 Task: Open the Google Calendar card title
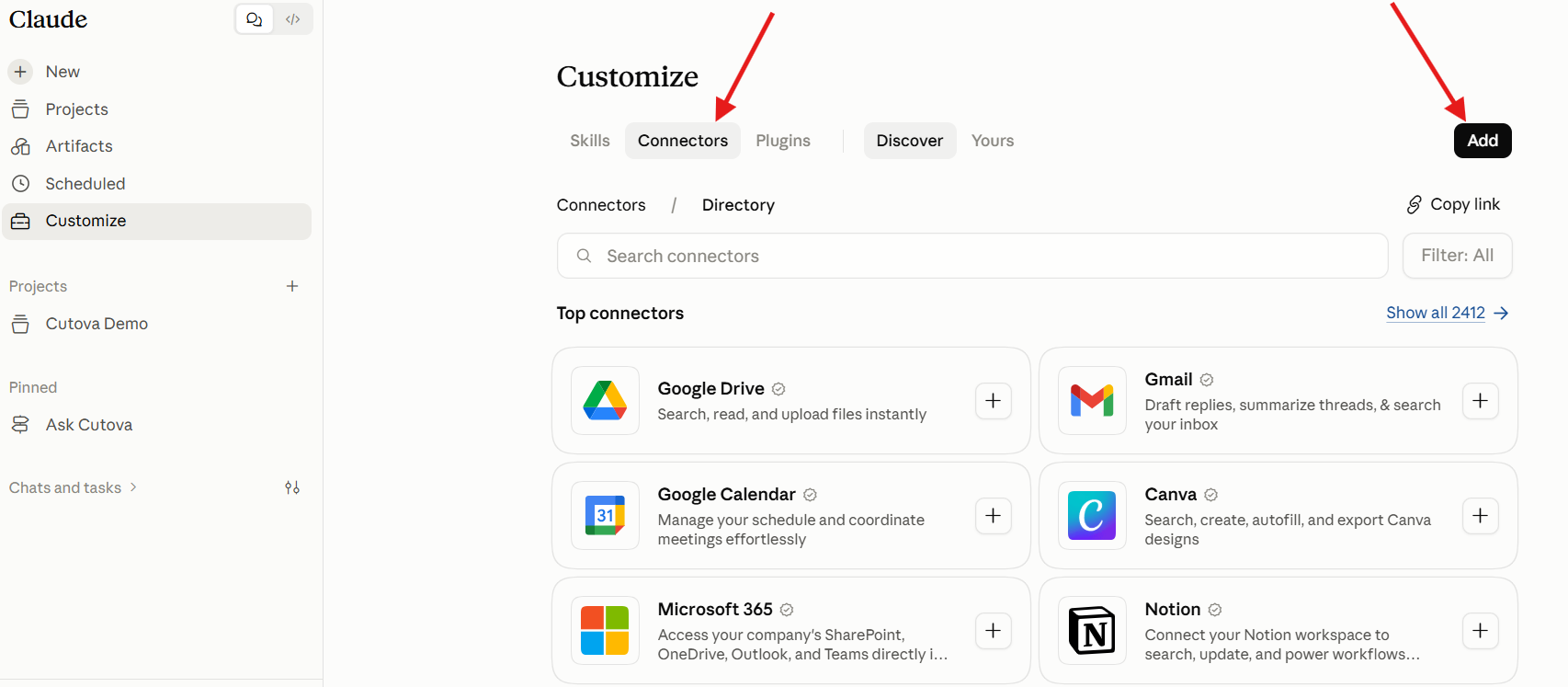pos(726,495)
